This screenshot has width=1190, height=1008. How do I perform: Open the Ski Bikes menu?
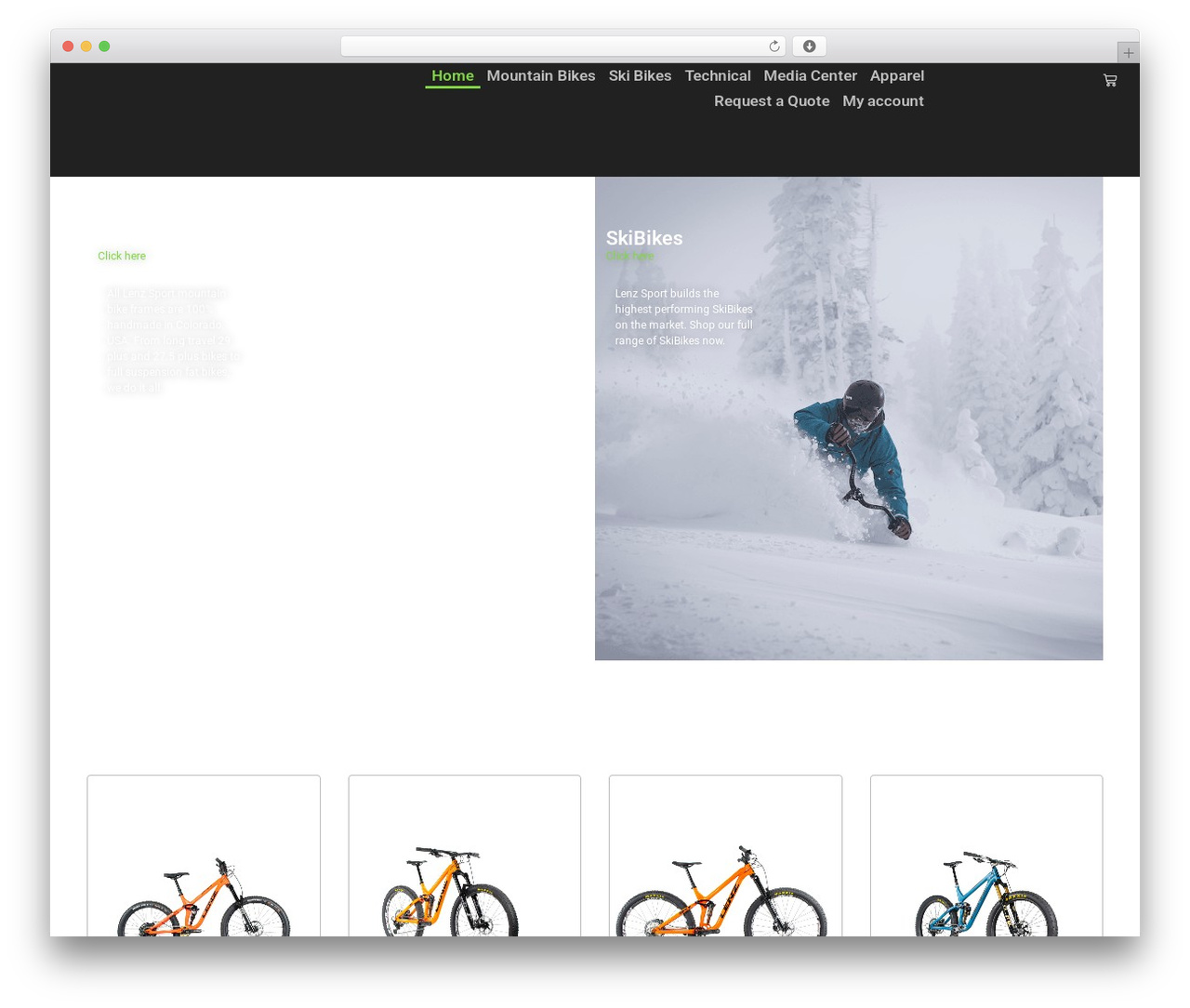pyautogui.click(x=640, y=76)
